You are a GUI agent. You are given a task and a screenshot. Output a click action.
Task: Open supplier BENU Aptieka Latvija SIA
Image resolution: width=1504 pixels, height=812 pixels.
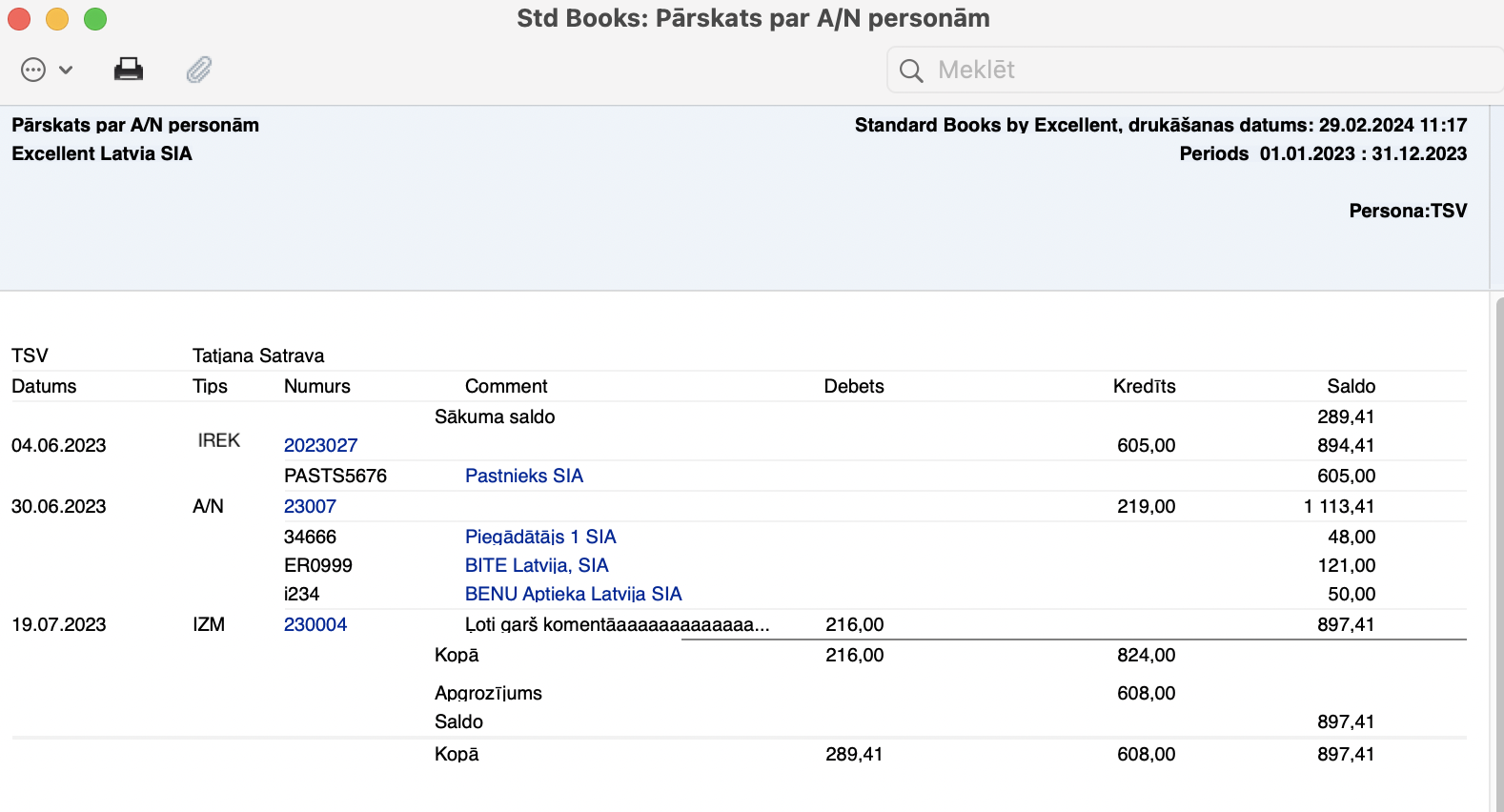(x=573, y=594)
